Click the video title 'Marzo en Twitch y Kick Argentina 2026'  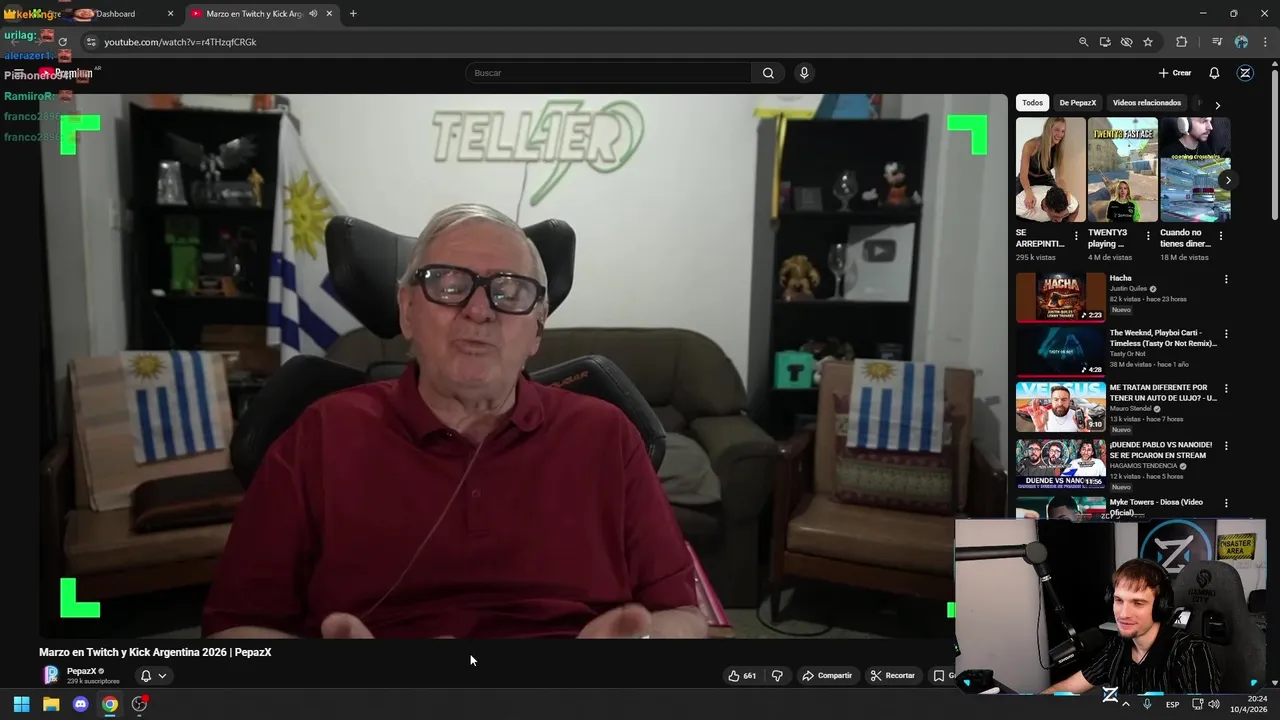(155, 652)
